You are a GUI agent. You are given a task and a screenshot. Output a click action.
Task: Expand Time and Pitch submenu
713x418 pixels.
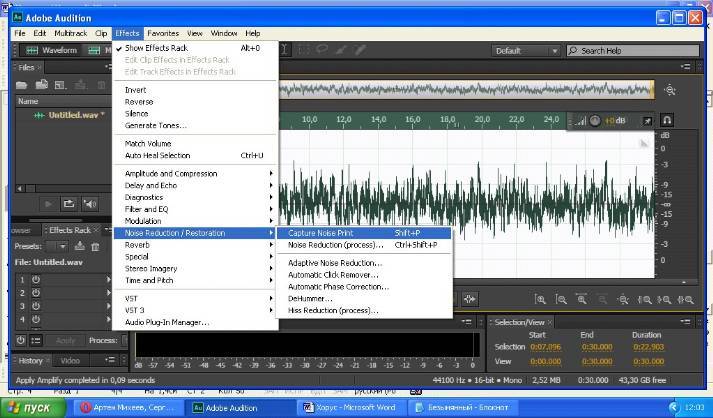[195, 280]
